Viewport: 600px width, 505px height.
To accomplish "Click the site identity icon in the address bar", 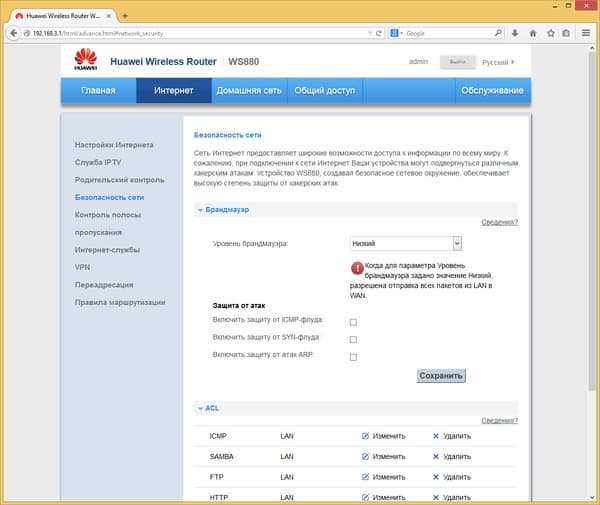I will coord(27,33).
